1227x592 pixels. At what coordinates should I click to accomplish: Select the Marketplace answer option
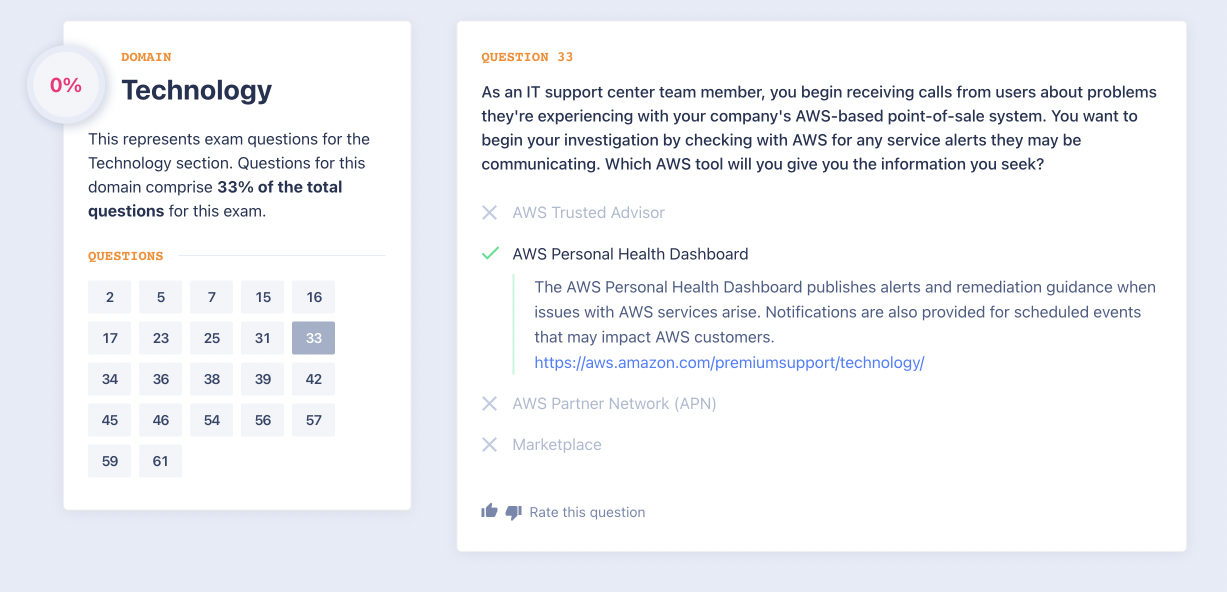click(557, 444)
